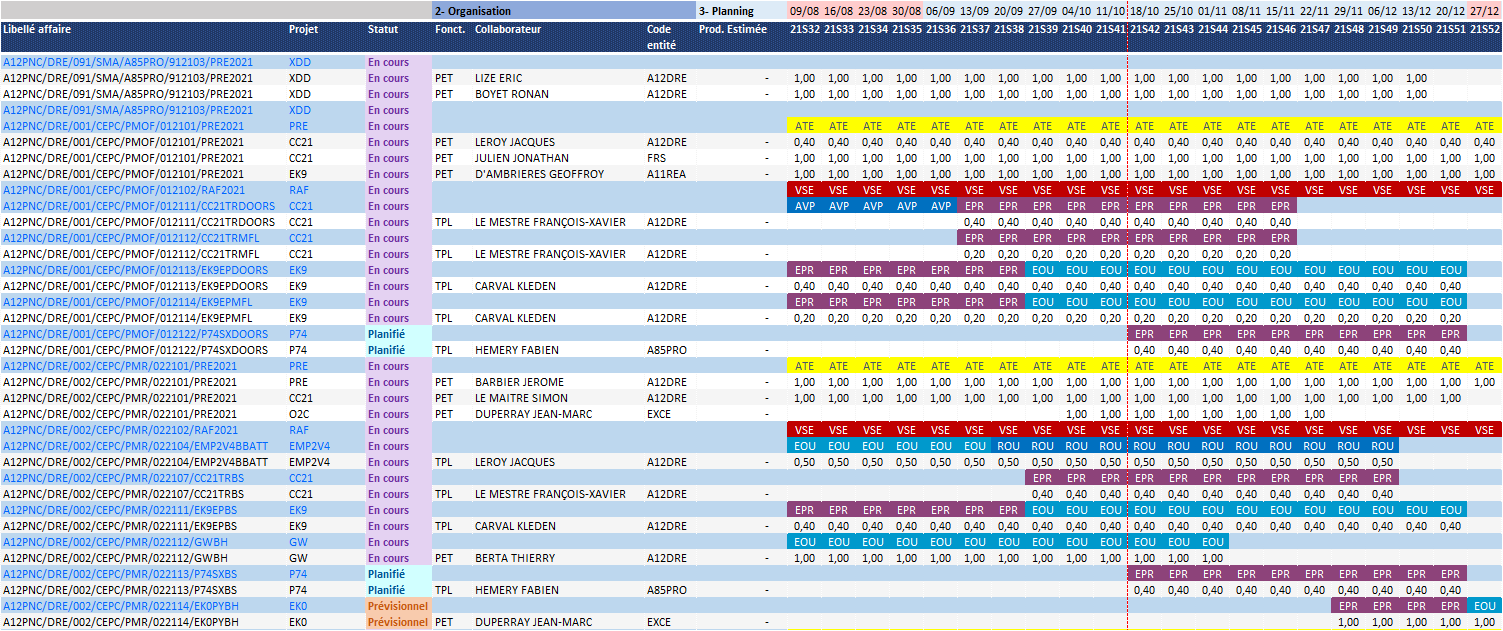Open the blue A12PNC/DRE/002/CEPC/PMR/022102/RAF2021 label
Image resolution: width=1503 pixels, height=631 pixels.
tap(120, 430)
